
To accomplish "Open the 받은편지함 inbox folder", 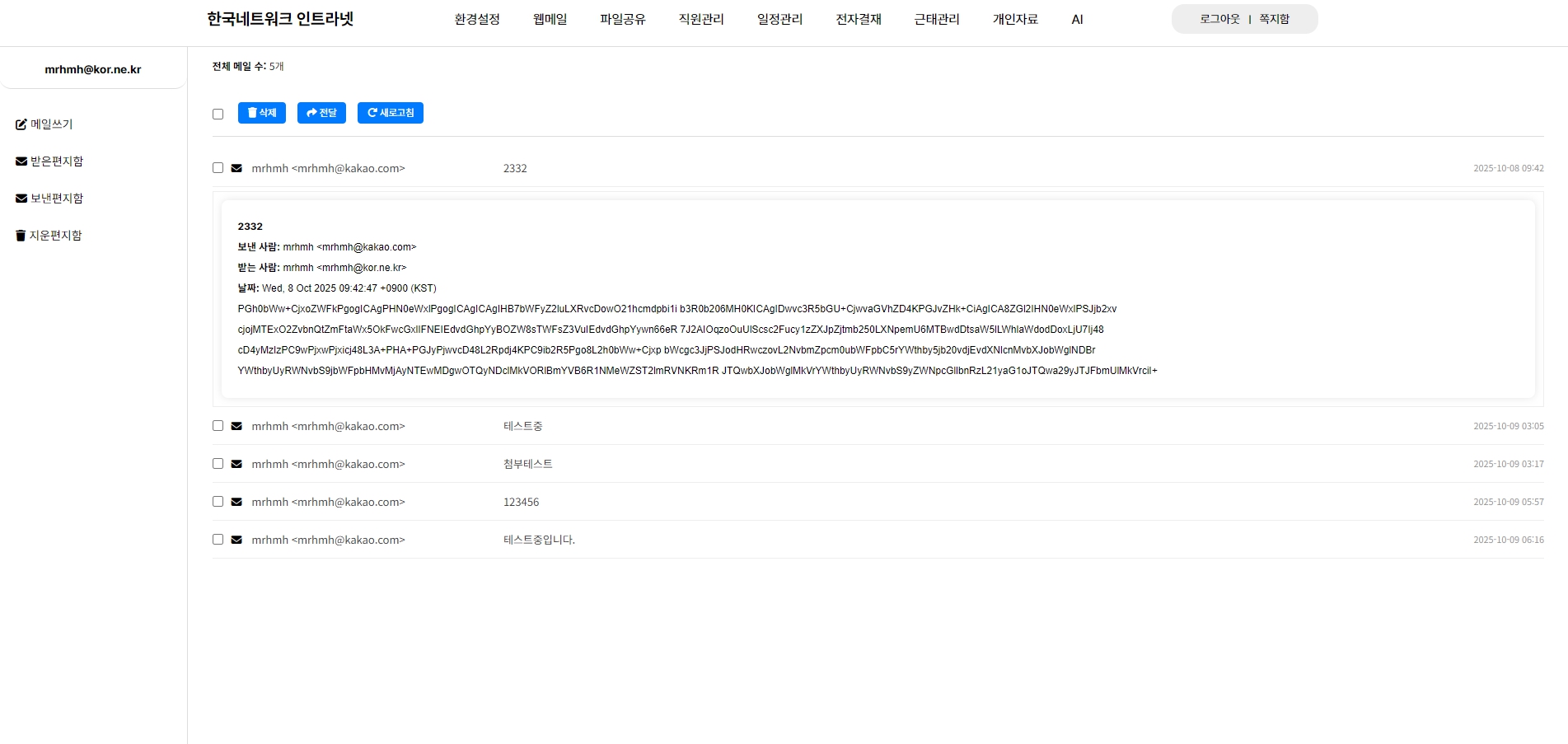I will click(x=49, y=161).
